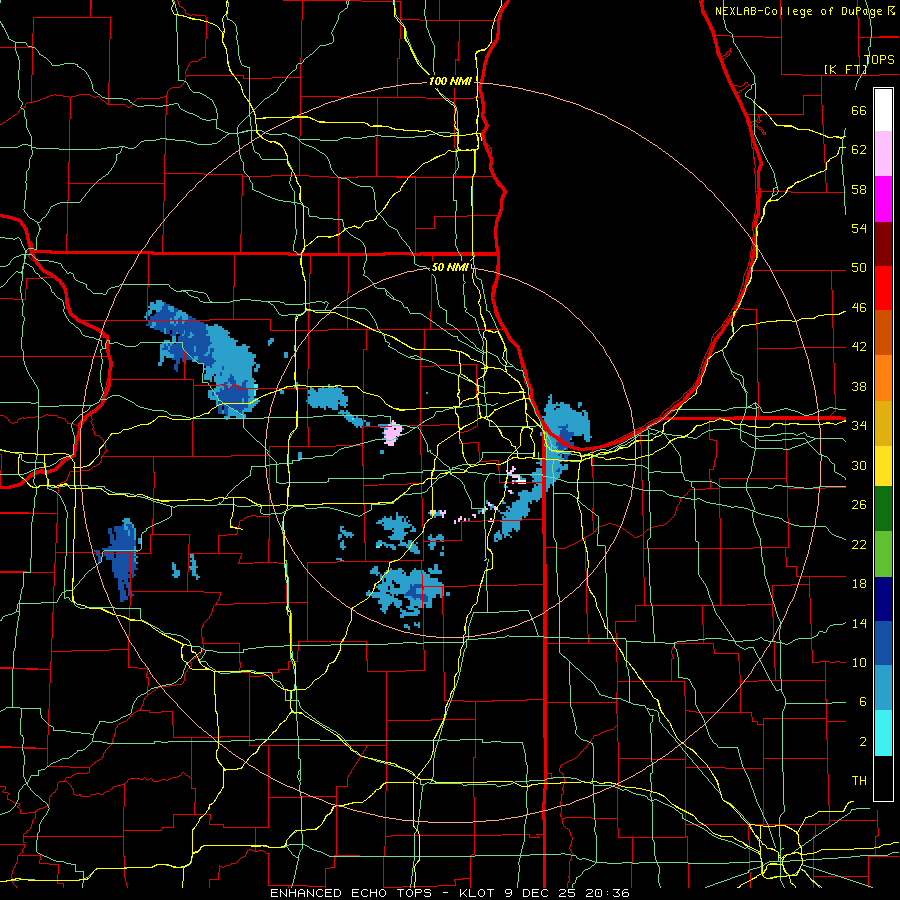Pick the magenta legend color block
This screenshot has height=900, width=900.
tap(883, 199)
